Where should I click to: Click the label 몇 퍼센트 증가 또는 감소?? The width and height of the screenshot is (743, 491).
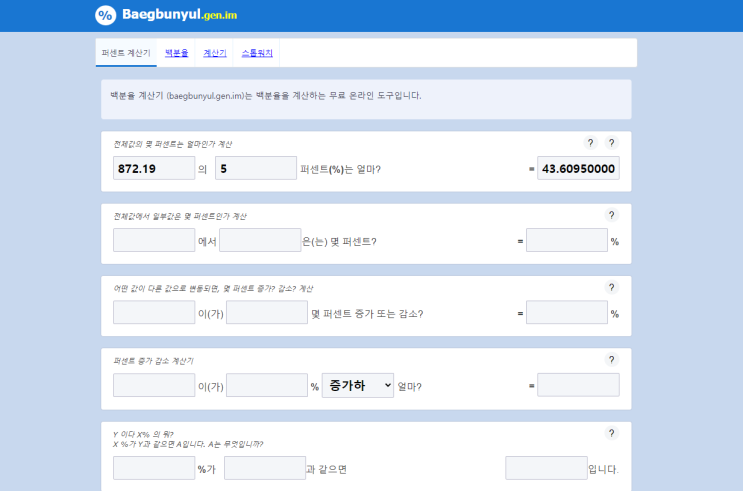tap(367, 314)
